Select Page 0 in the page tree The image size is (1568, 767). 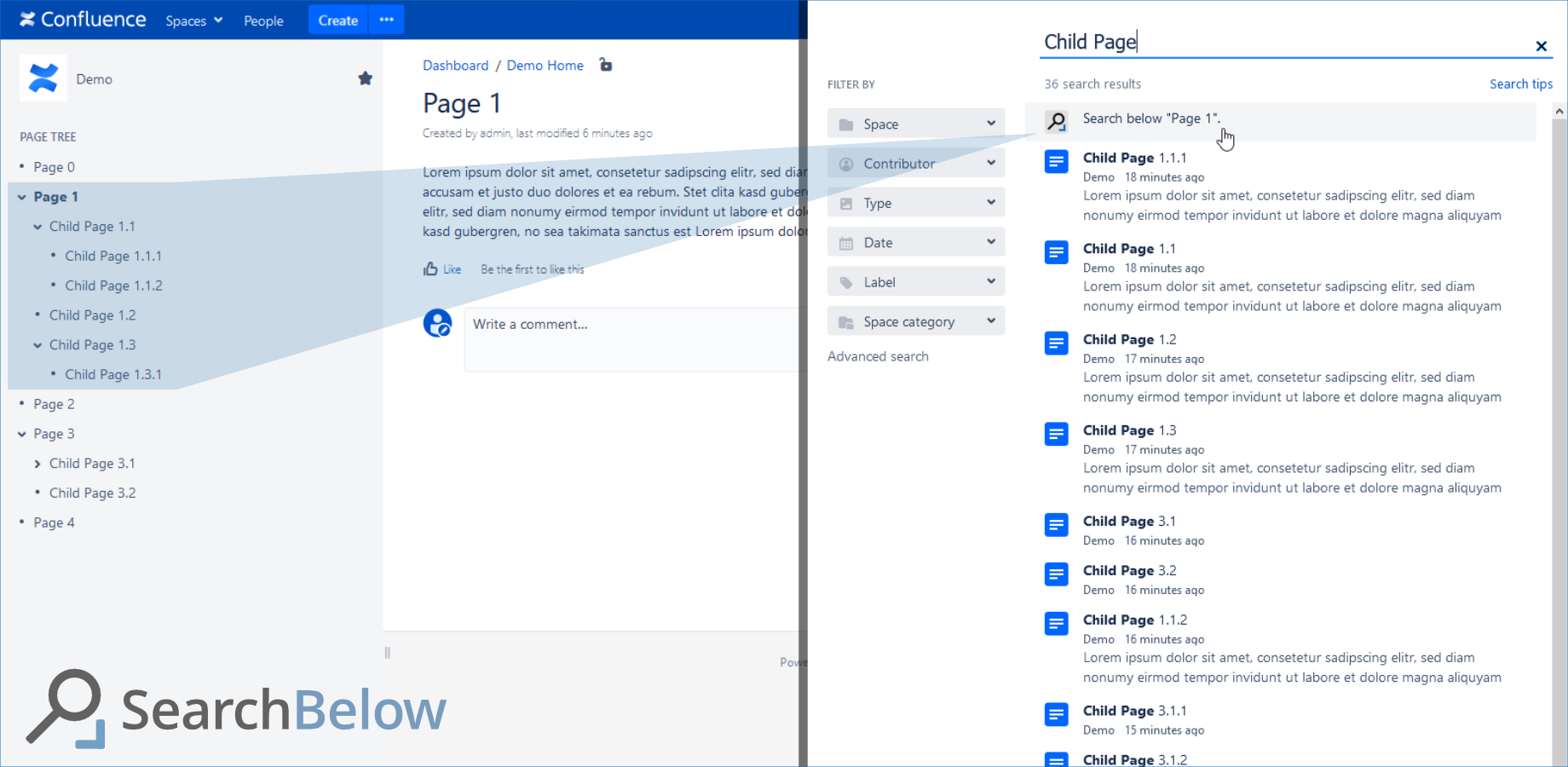(x=55, y=167)
